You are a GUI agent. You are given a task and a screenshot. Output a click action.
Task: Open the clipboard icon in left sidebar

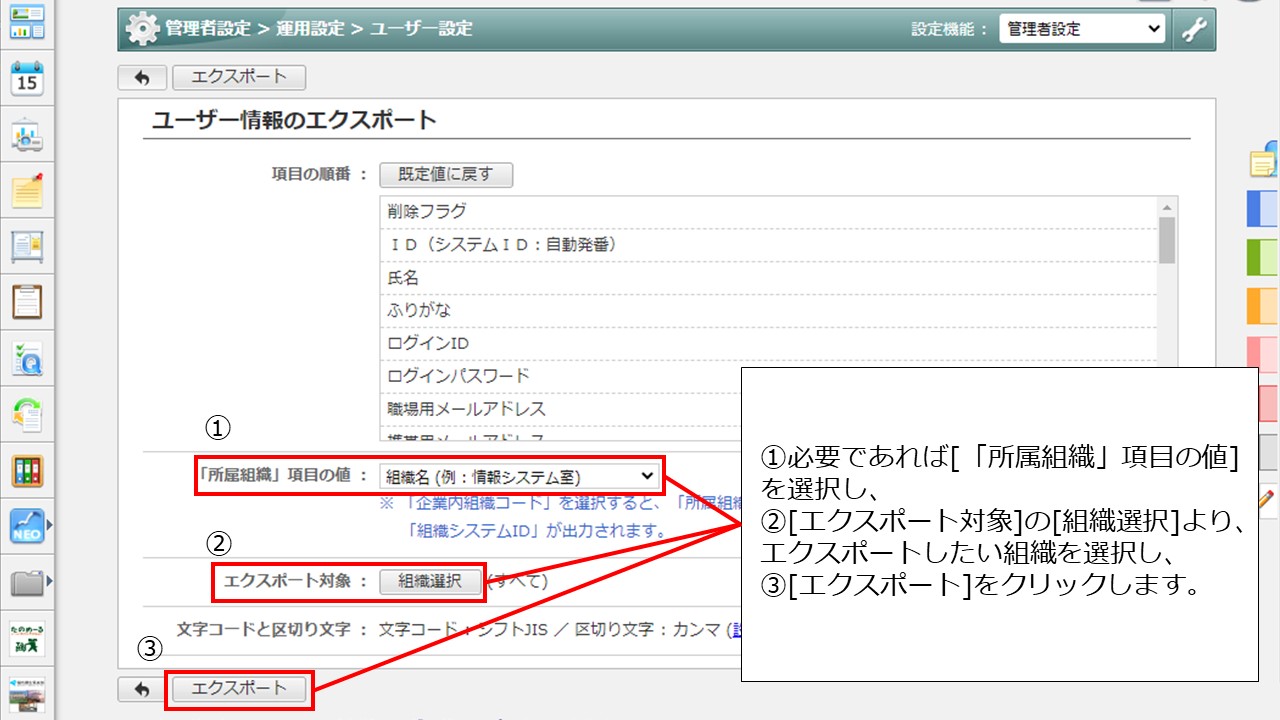(x=27, y=301)
